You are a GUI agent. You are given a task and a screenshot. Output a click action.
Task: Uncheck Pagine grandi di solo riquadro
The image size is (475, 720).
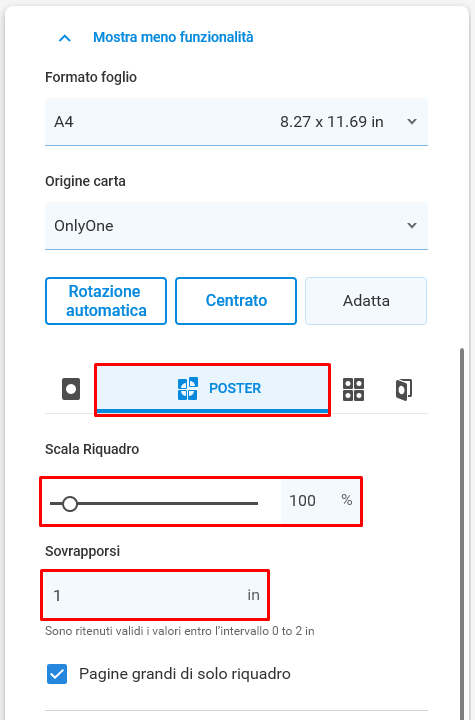point(57,674)
